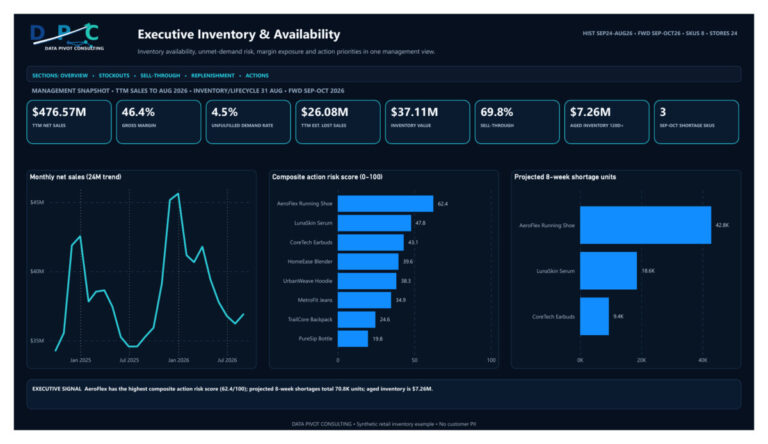Click the $7.26M Aged Inventory card
Screen dimensions: 768x444
[x=607, y=122]
